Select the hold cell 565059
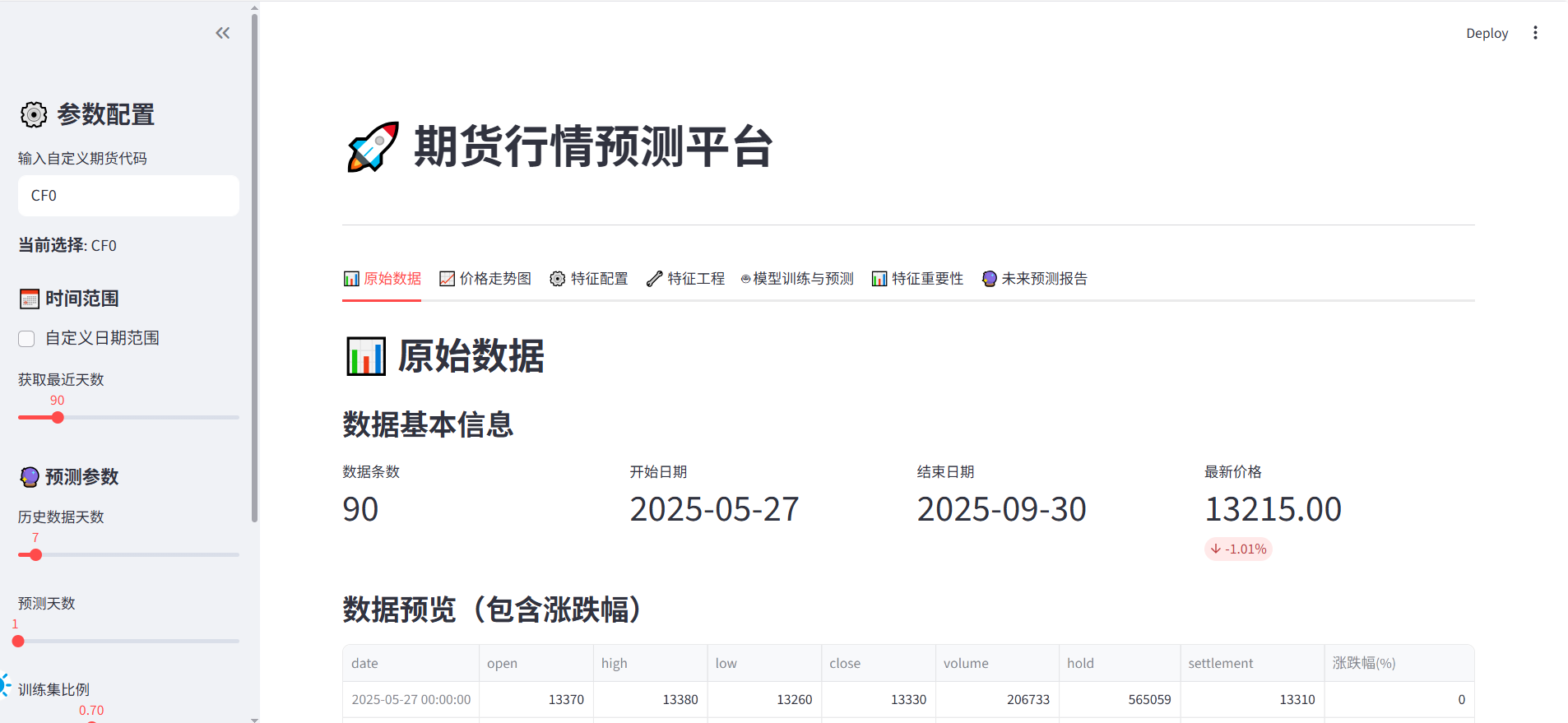This screenshot has width=1568, height=723. tap(1120, 700)
